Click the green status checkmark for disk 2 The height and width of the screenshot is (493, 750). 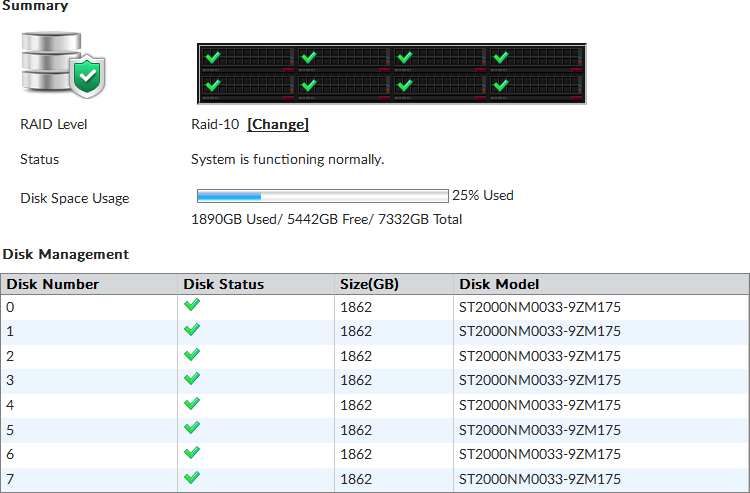coord(192,355)
